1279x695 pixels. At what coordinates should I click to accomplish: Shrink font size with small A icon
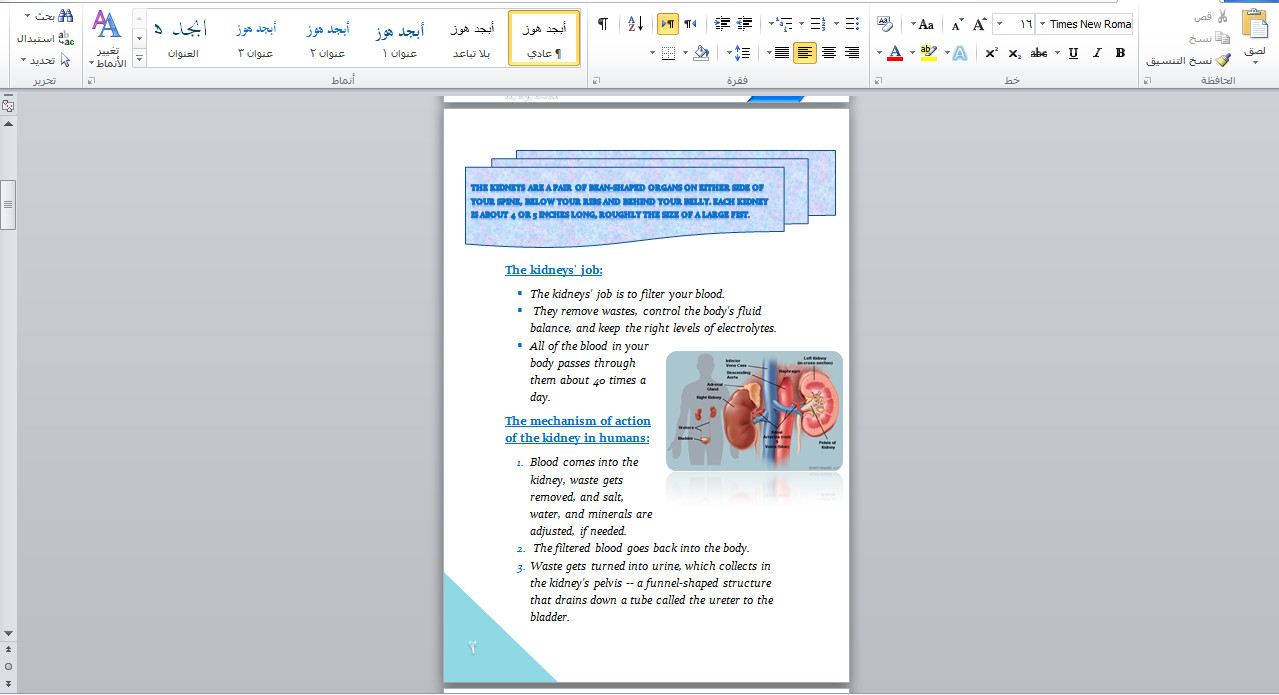coord(957,24)
